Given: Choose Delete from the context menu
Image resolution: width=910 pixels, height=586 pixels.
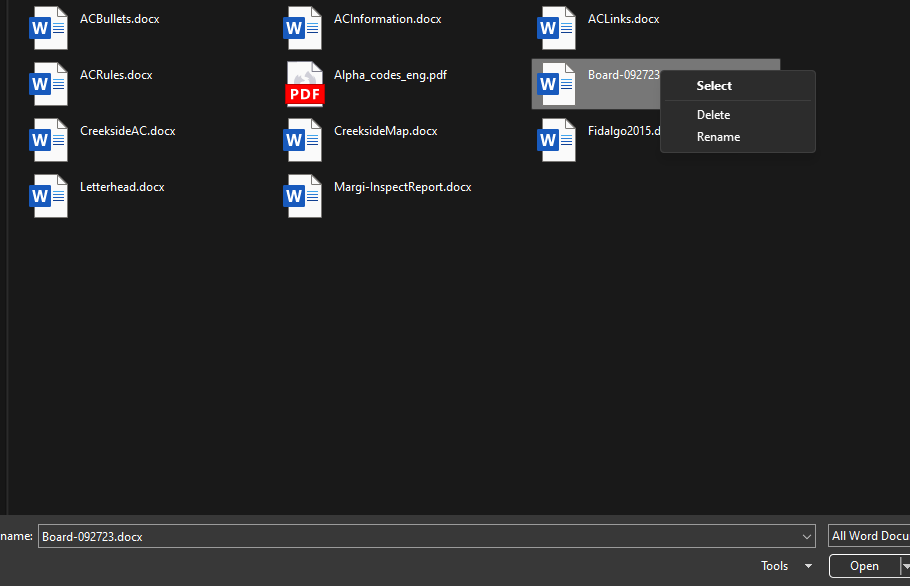Looking at the screenshot, I should pyautogui.click(x=738, y=115).
